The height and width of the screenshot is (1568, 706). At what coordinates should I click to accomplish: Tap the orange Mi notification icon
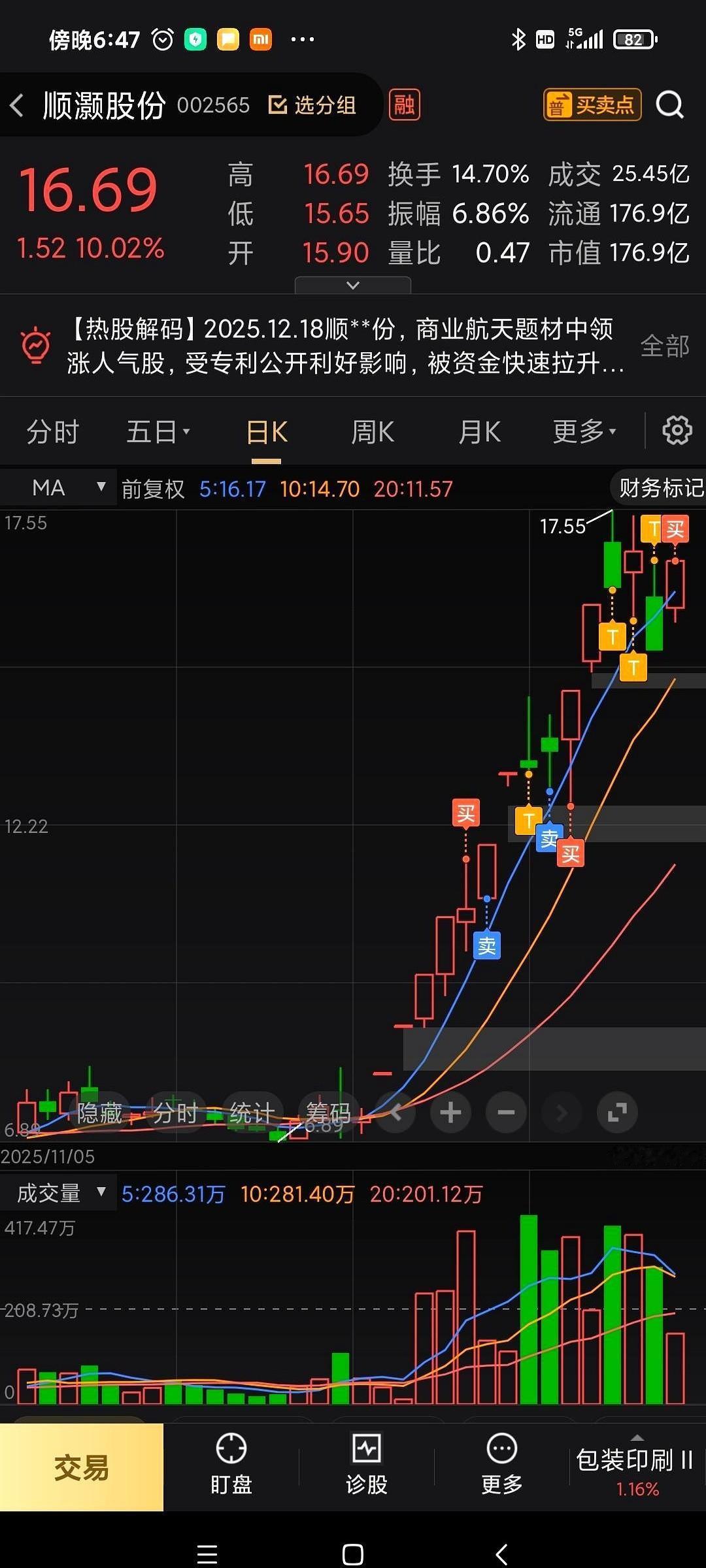coord(261,40)
